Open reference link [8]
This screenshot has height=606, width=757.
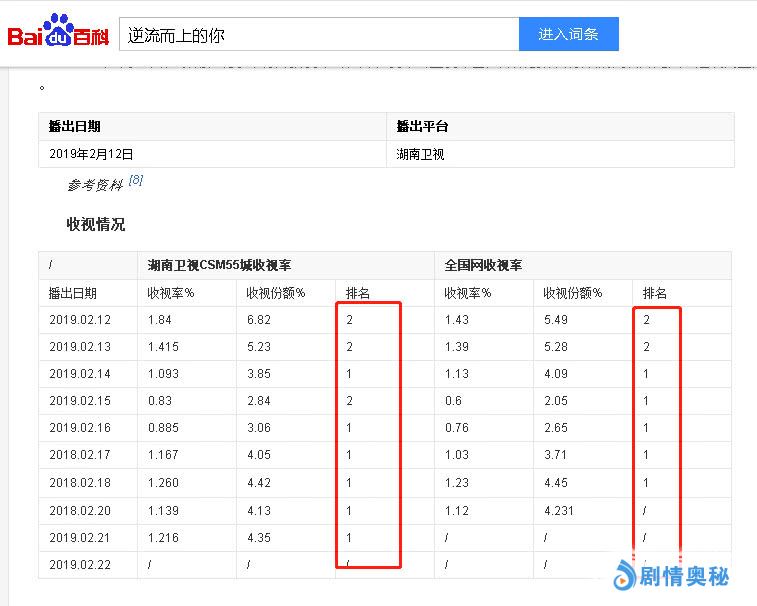136,180
